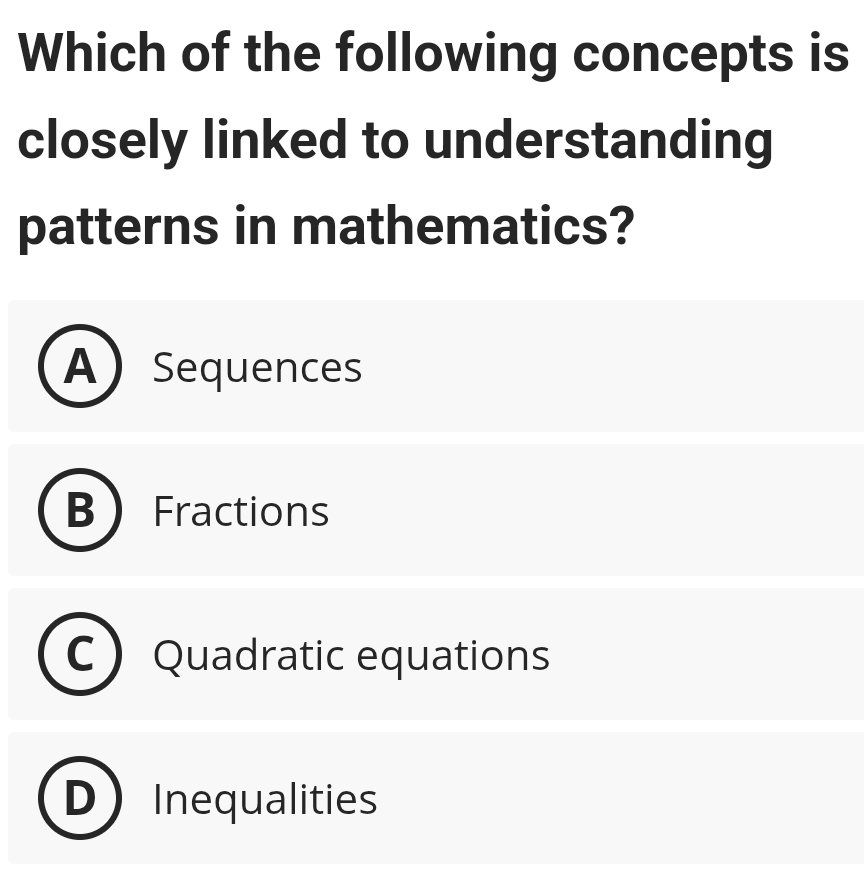Click the word 'understanding' in the question
This screenshot has width=864, height=873.
[x=598, y=140]
